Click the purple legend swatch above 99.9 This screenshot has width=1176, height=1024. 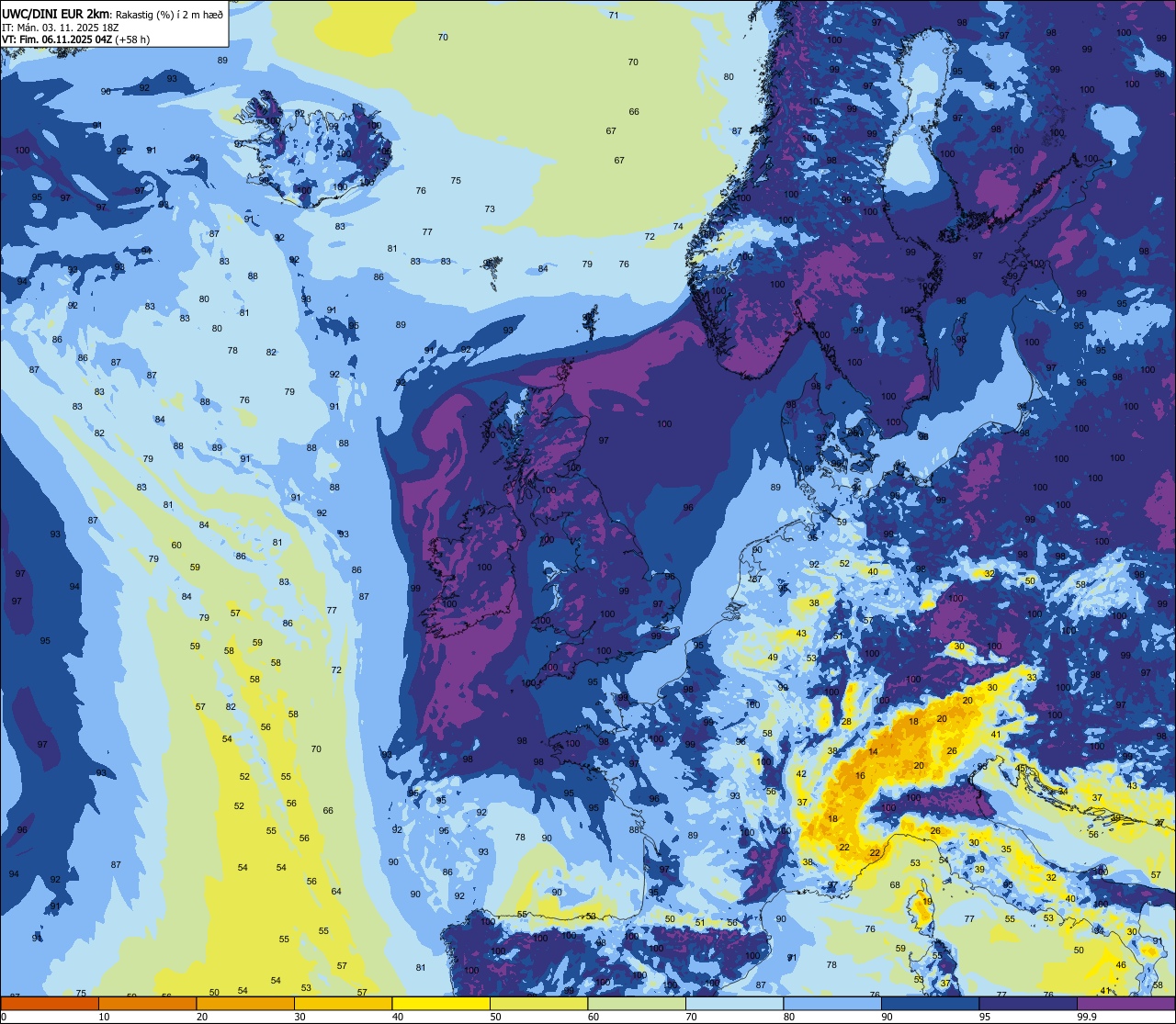point(1126,1003)
